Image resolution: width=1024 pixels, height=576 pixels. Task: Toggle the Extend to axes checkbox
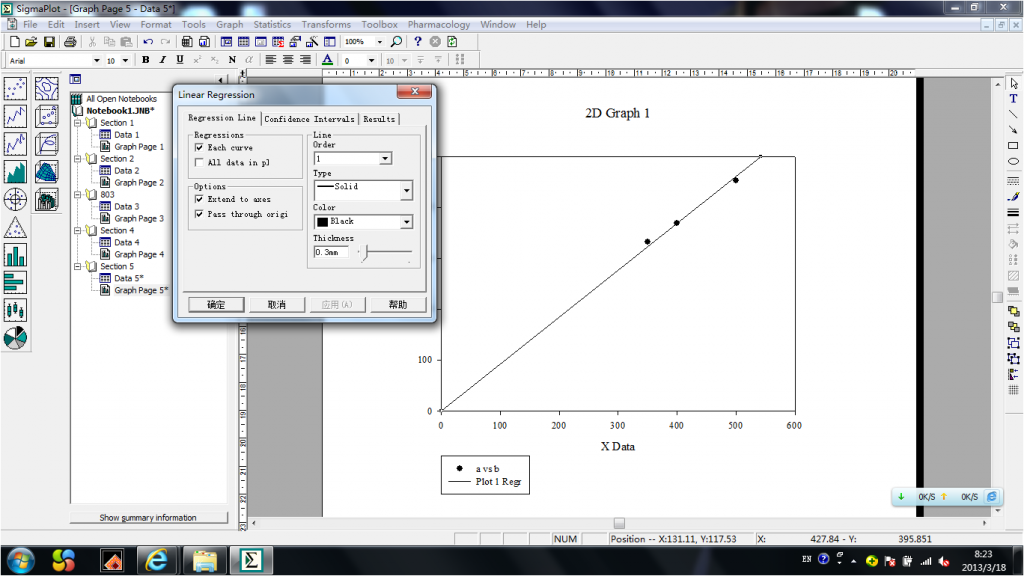point(199,199)
